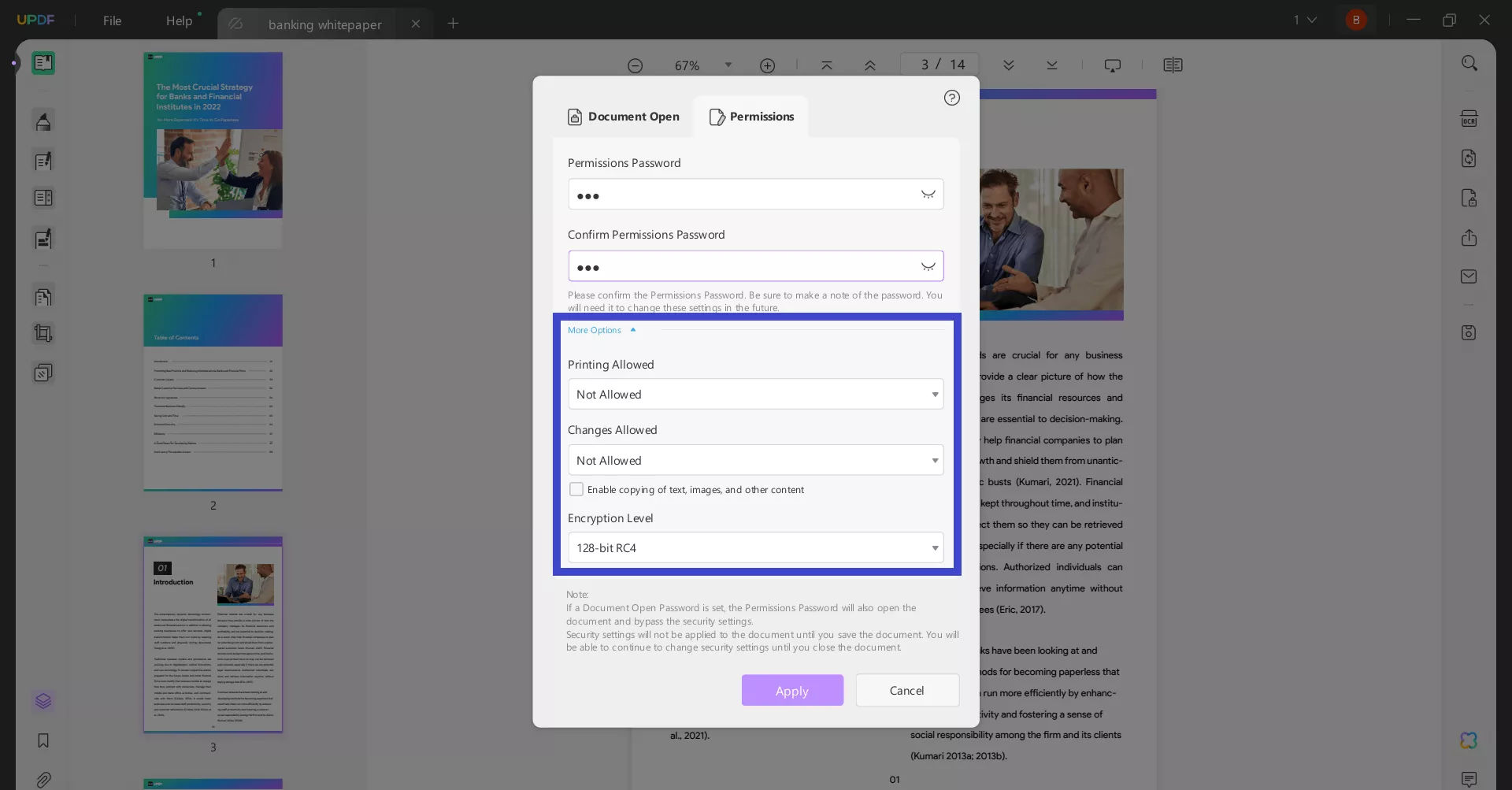The width and height of the screenshot is (1512, 790).
Task: Select the Crop Pages tool in sidebar
Action: 43,333
